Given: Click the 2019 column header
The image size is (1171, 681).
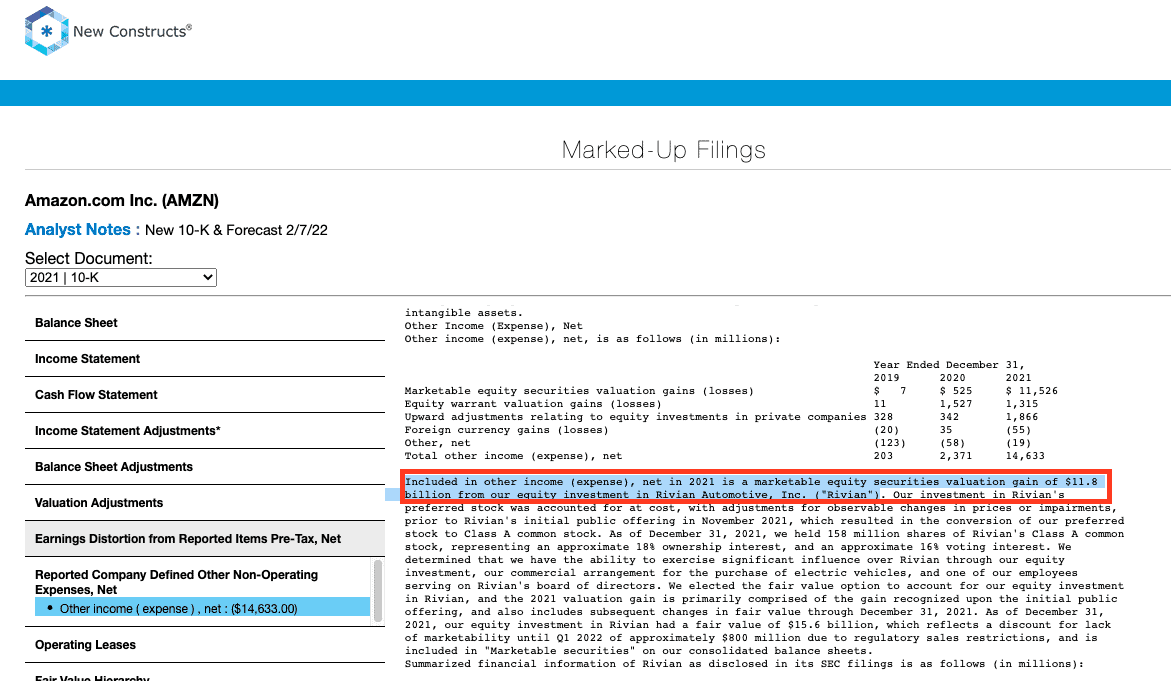Looking at the screenshot, I should (886, 378).
